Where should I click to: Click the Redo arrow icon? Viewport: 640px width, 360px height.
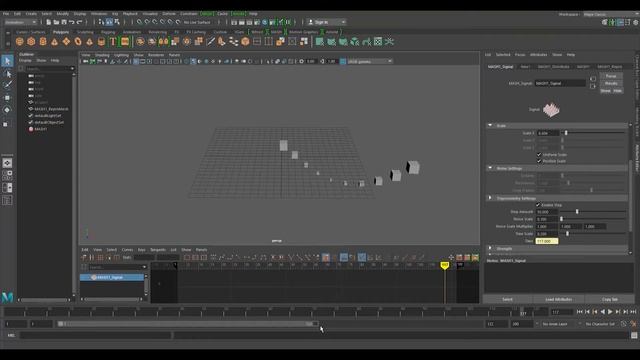(x=80, y=22)
